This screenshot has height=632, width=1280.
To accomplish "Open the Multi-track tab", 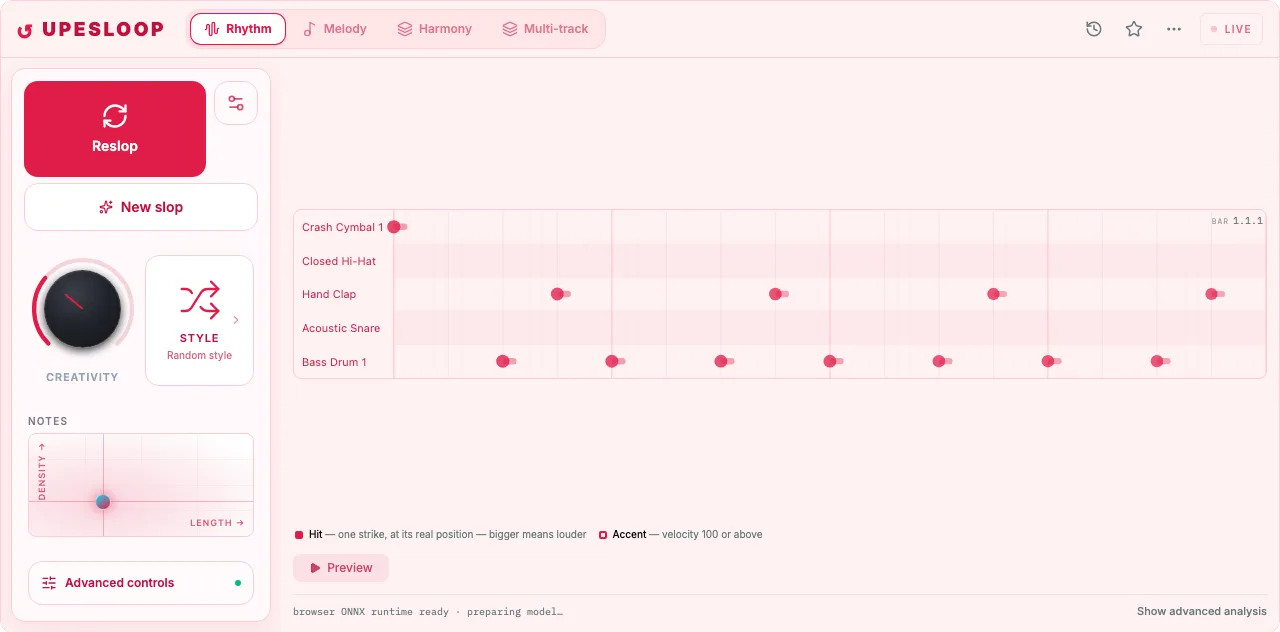I will click(x=545, y=29).
